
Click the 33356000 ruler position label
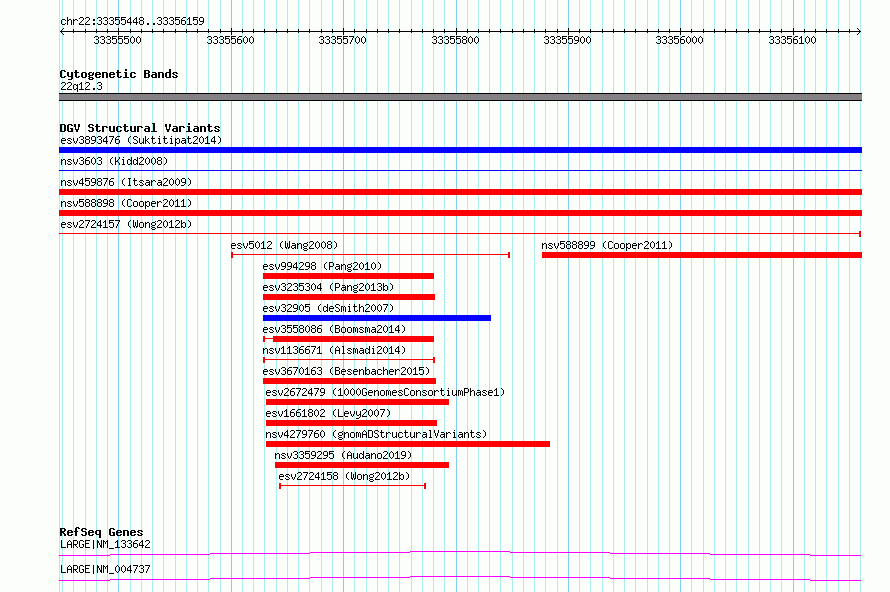pos(679,40)
